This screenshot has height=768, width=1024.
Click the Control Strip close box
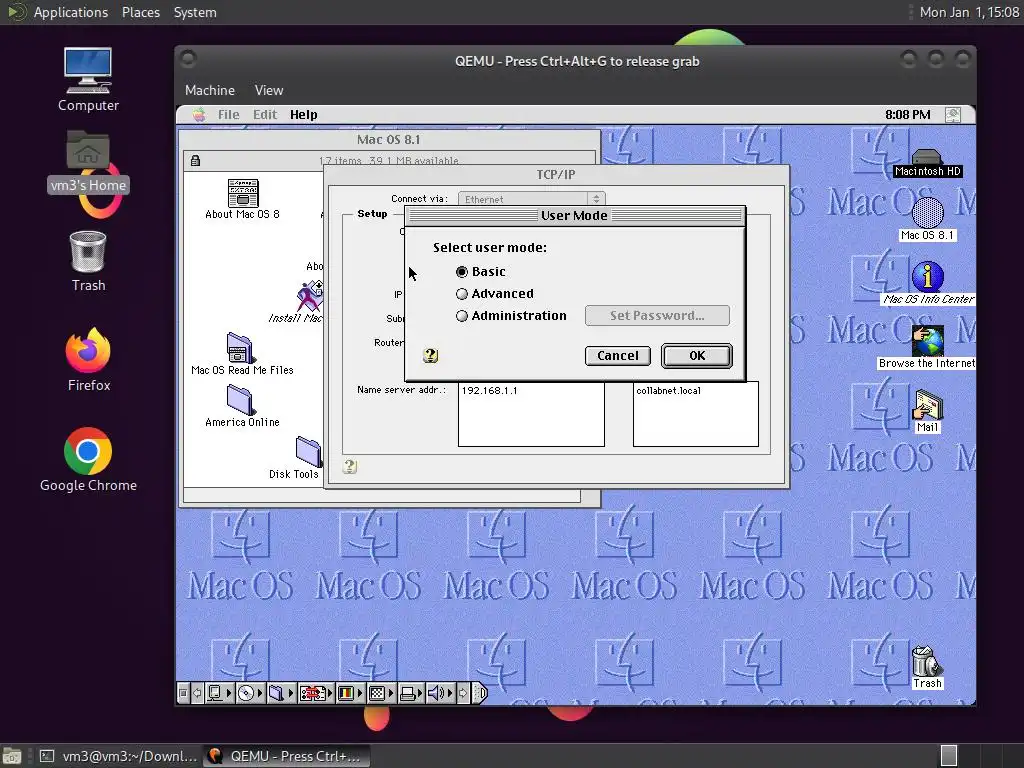(184, 693)
